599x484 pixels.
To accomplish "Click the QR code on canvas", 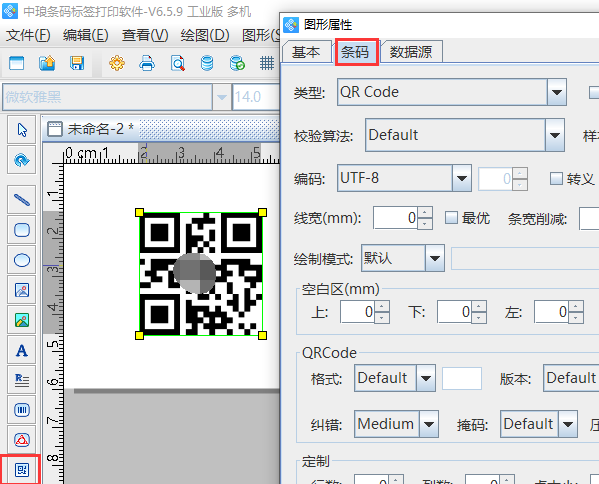I will pyautogui.click(x=201, y=274).
